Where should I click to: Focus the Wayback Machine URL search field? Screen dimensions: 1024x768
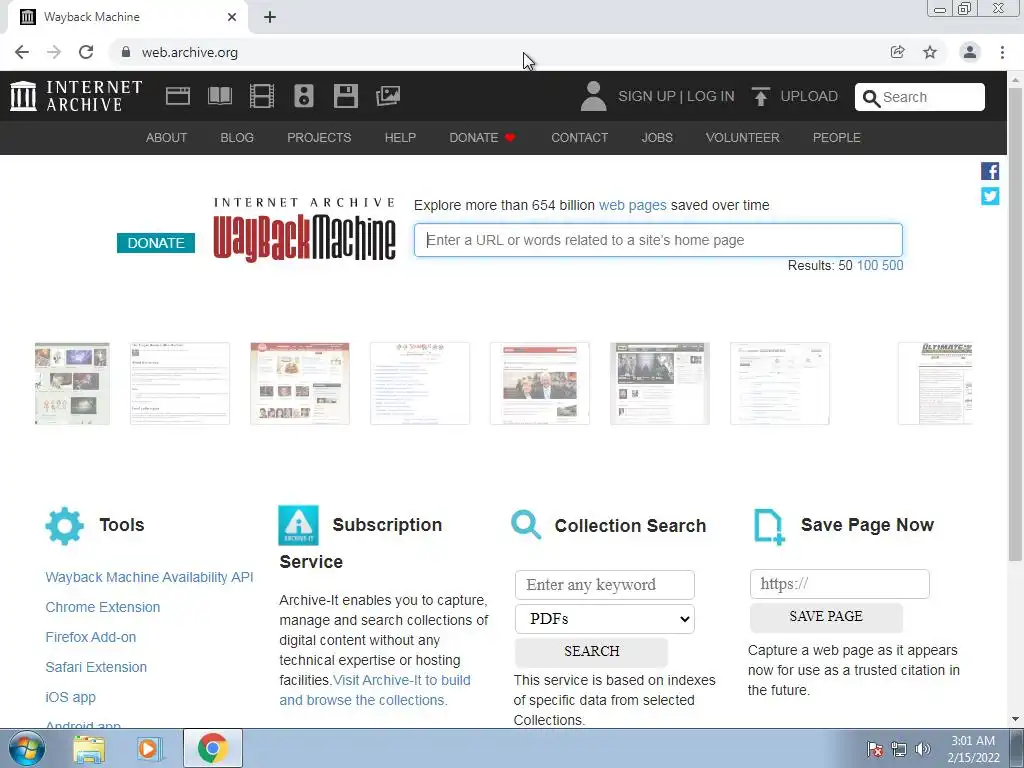click(658, 240)
